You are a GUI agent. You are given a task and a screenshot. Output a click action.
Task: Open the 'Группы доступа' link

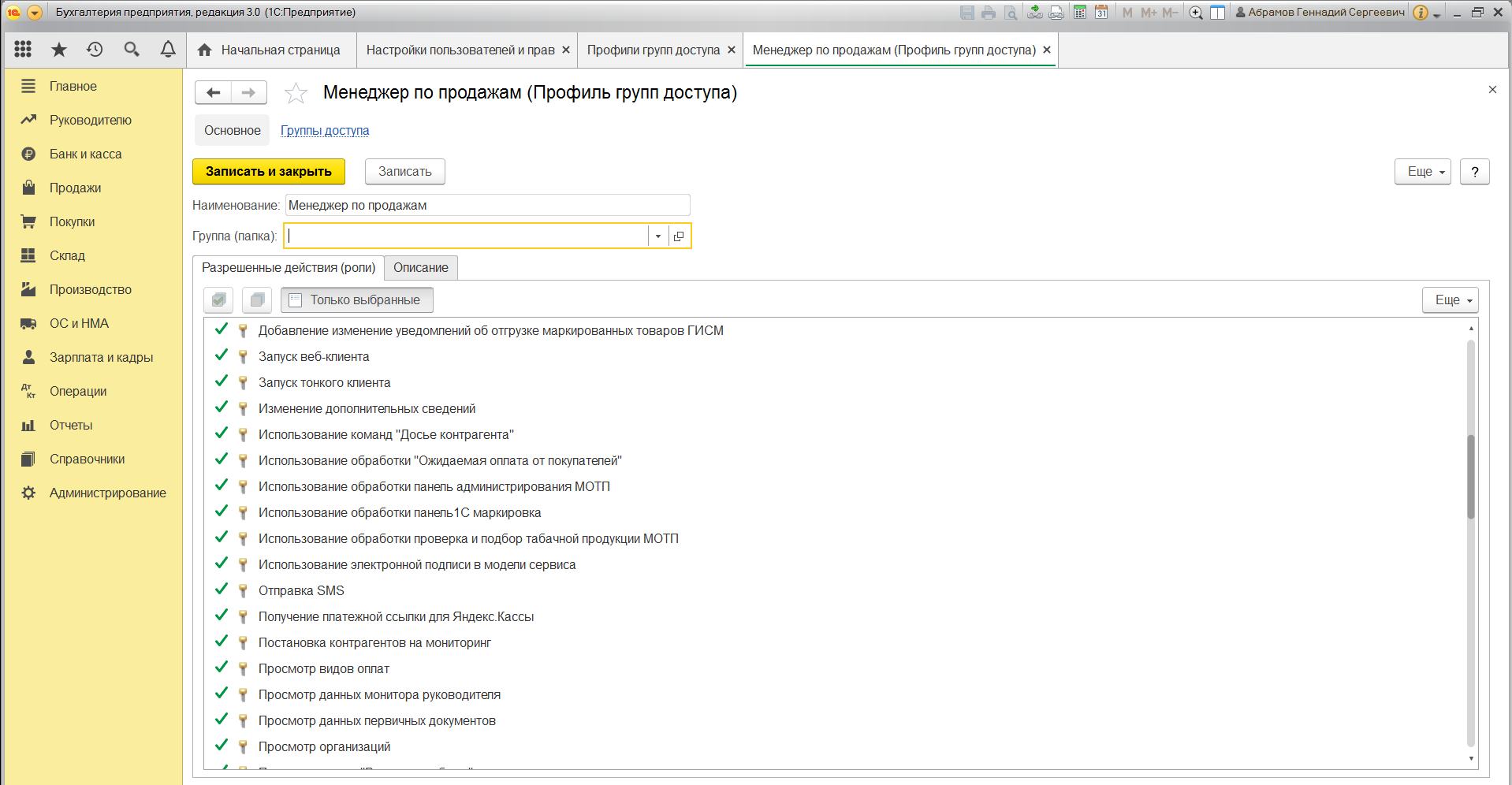pyautogui.click(x=325, y=131)
